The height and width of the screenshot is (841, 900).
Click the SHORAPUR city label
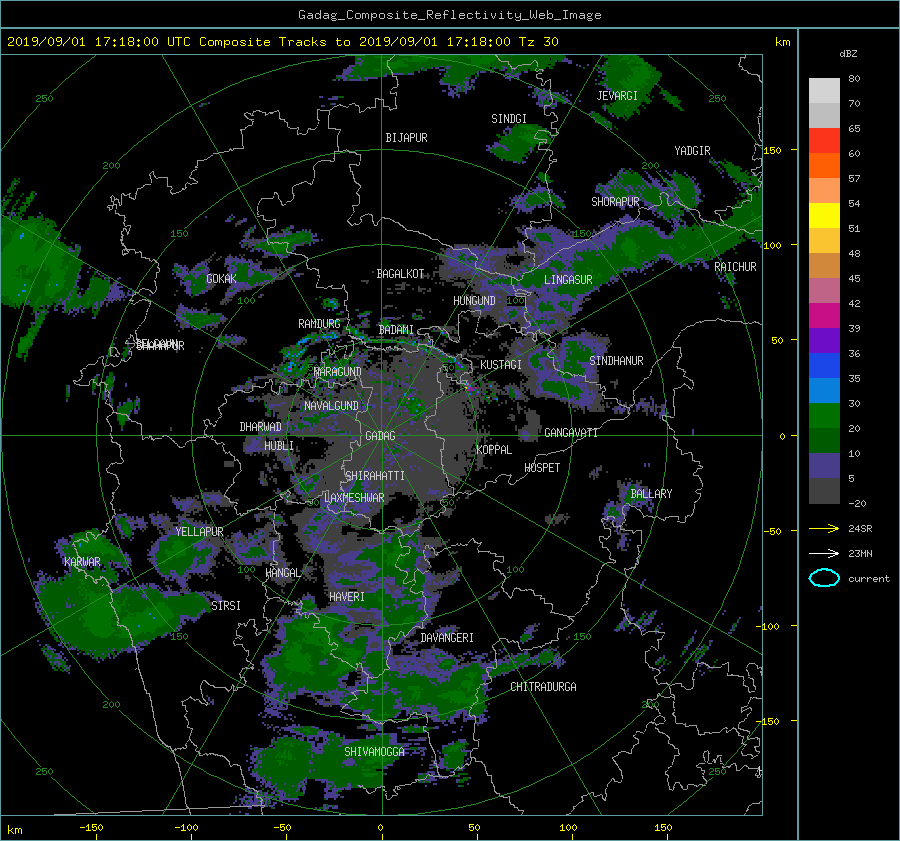615,202
